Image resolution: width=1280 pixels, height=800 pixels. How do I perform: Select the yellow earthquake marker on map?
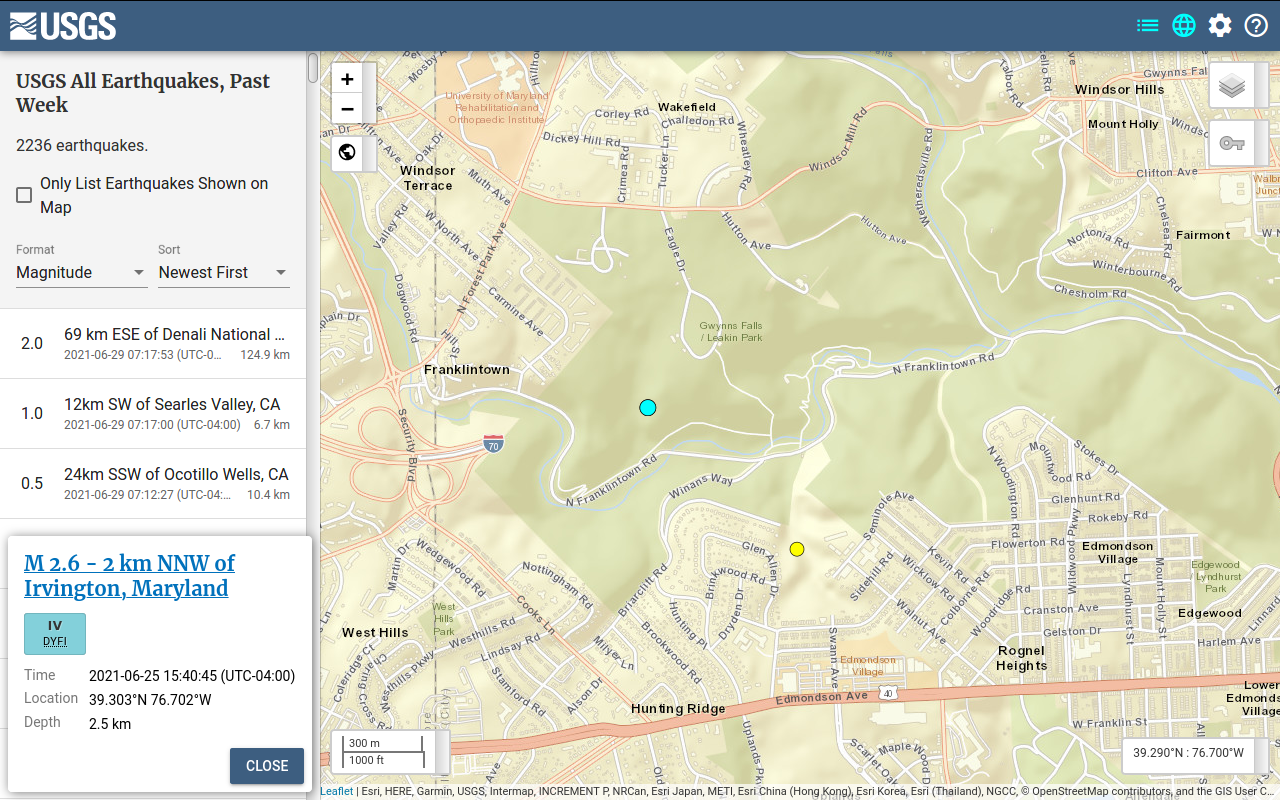[x=797, y=549]
